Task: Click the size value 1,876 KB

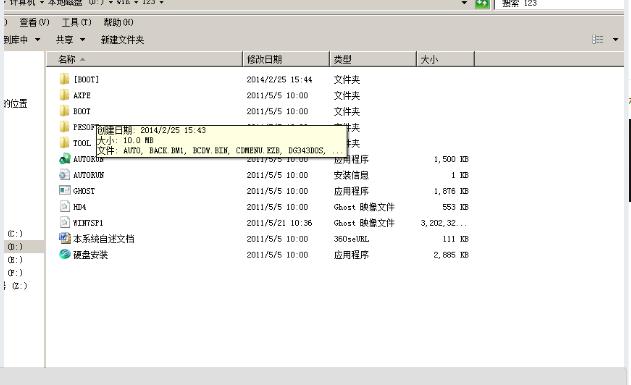Action: point(451,191)
